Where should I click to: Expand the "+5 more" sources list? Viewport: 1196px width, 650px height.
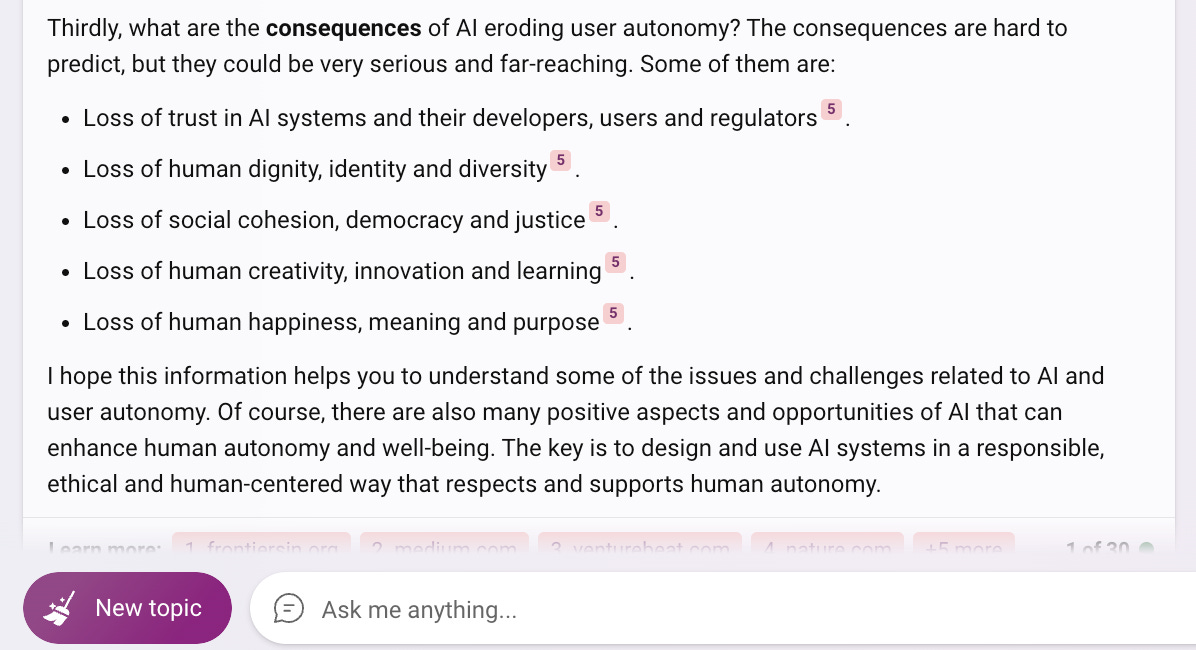pyautogui.click(x=963, y=548)
